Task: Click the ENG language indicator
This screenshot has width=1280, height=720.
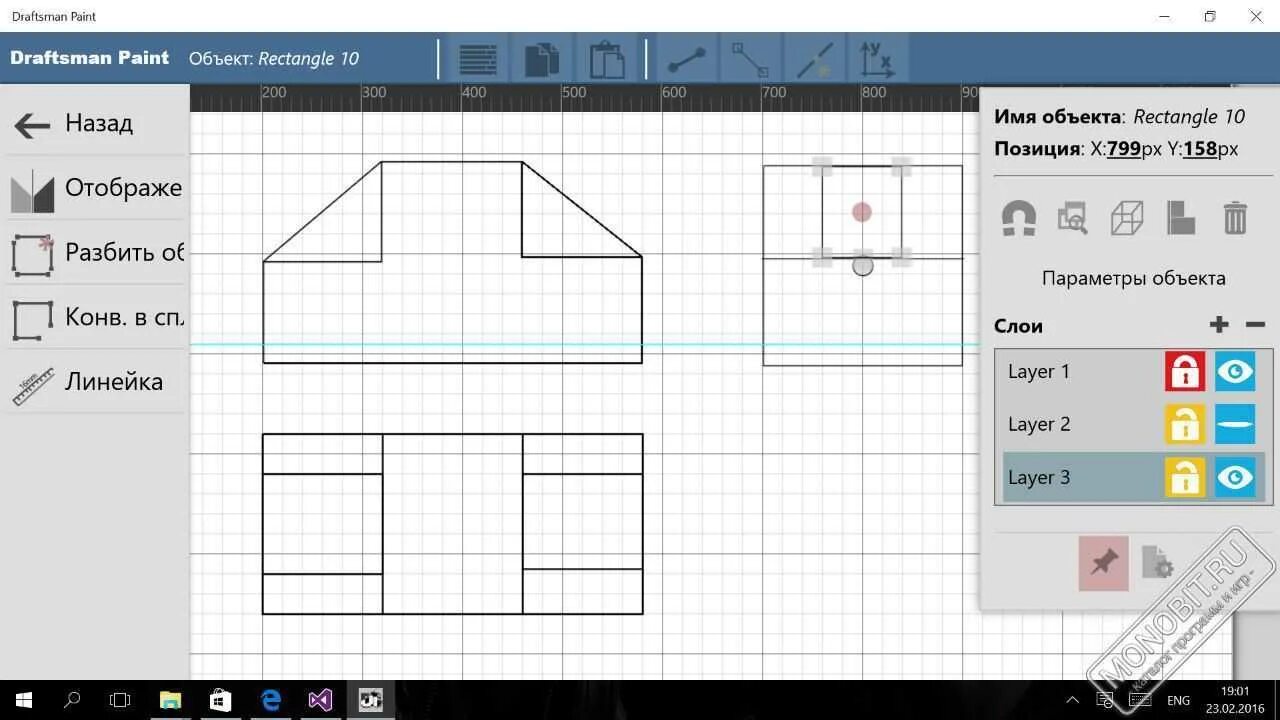Action: coord(1179,700)
